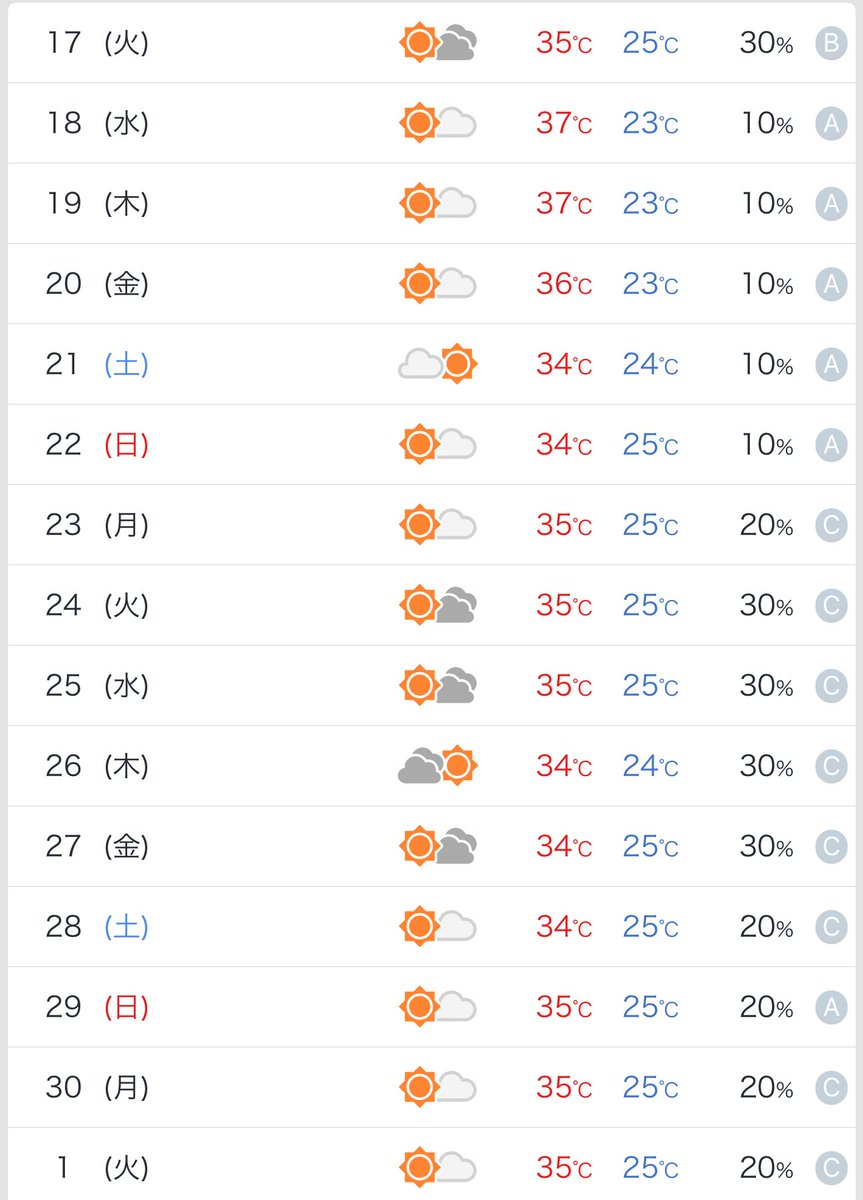
Task: Click the cloud-then-sun icon for day 21
Action: 437,364
